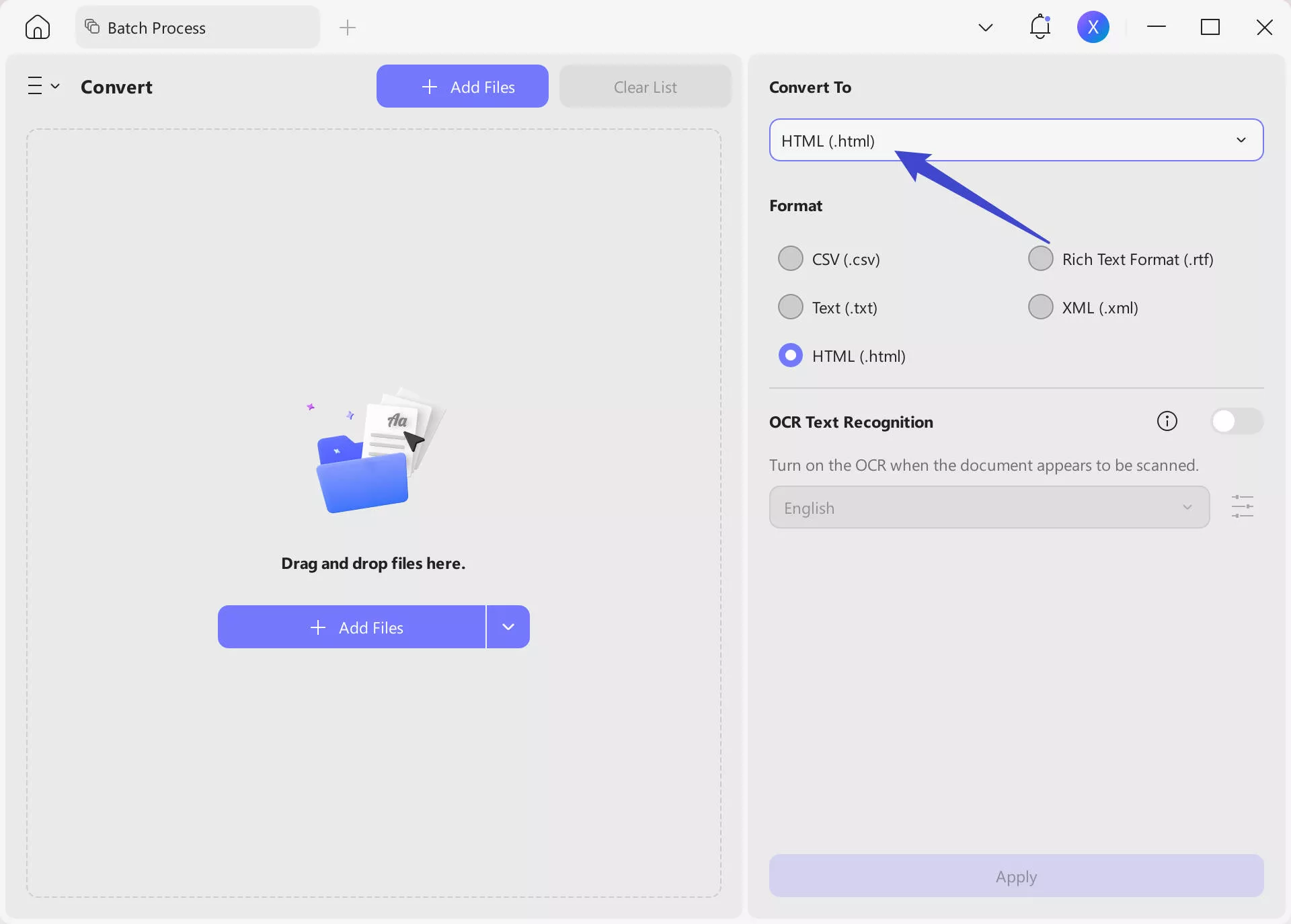Expand the Convert To HTML dropdown

tap(1016, 141)
